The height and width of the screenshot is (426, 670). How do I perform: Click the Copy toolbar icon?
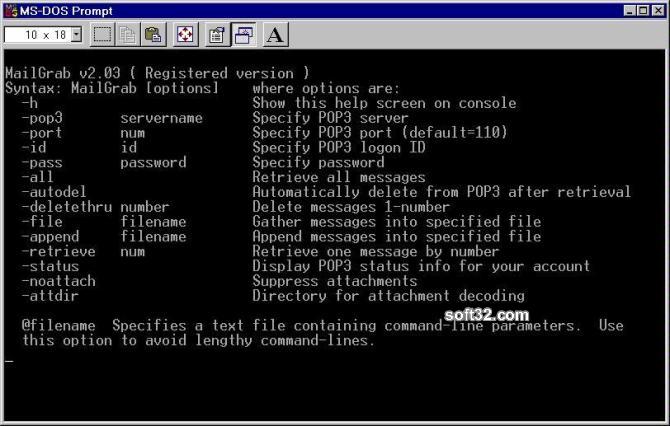click(127, 35)
